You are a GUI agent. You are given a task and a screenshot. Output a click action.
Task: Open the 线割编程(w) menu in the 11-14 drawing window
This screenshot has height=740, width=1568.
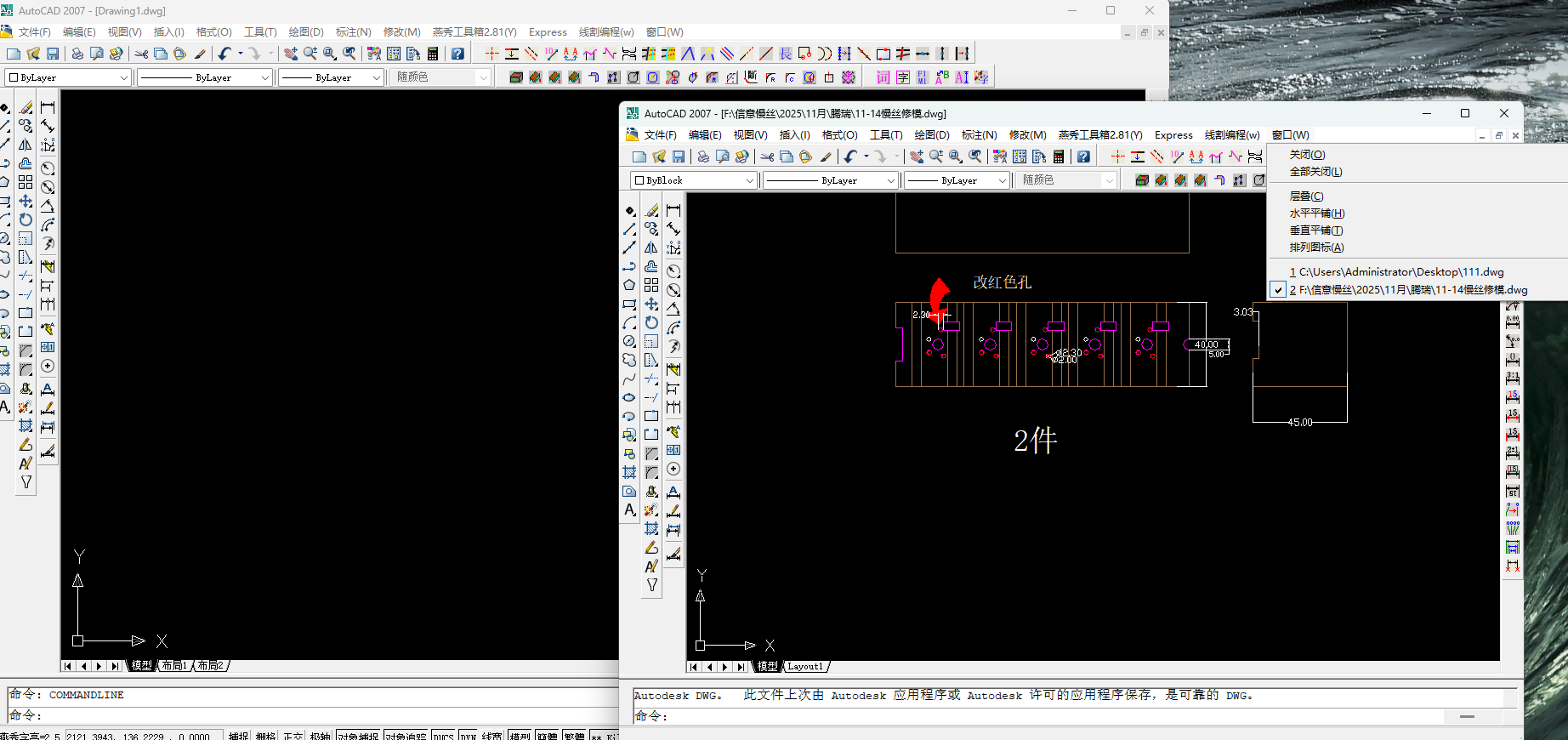pos(1232,135)
